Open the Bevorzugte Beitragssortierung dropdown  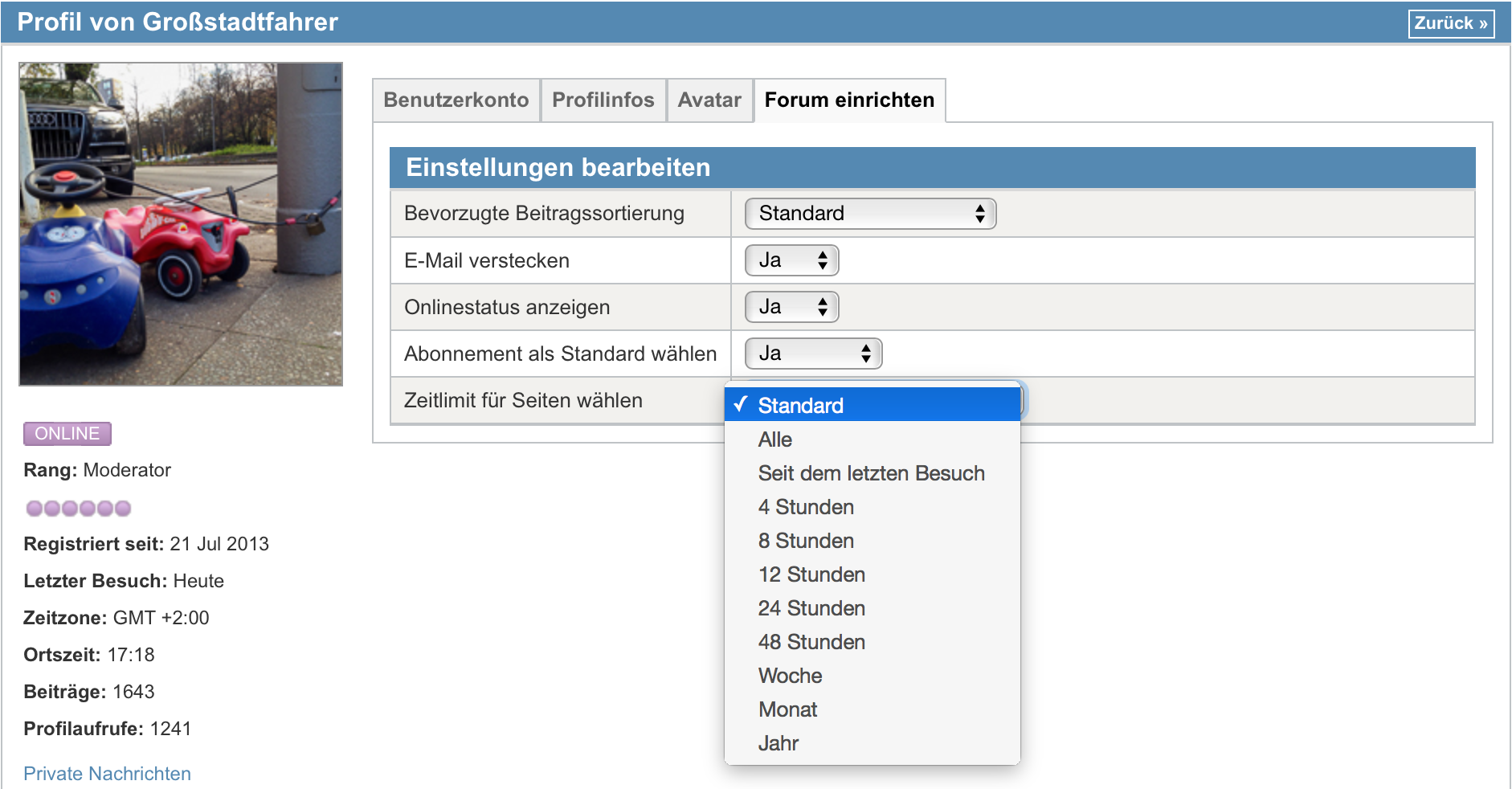pyautogui.click(x=870, y=214)
